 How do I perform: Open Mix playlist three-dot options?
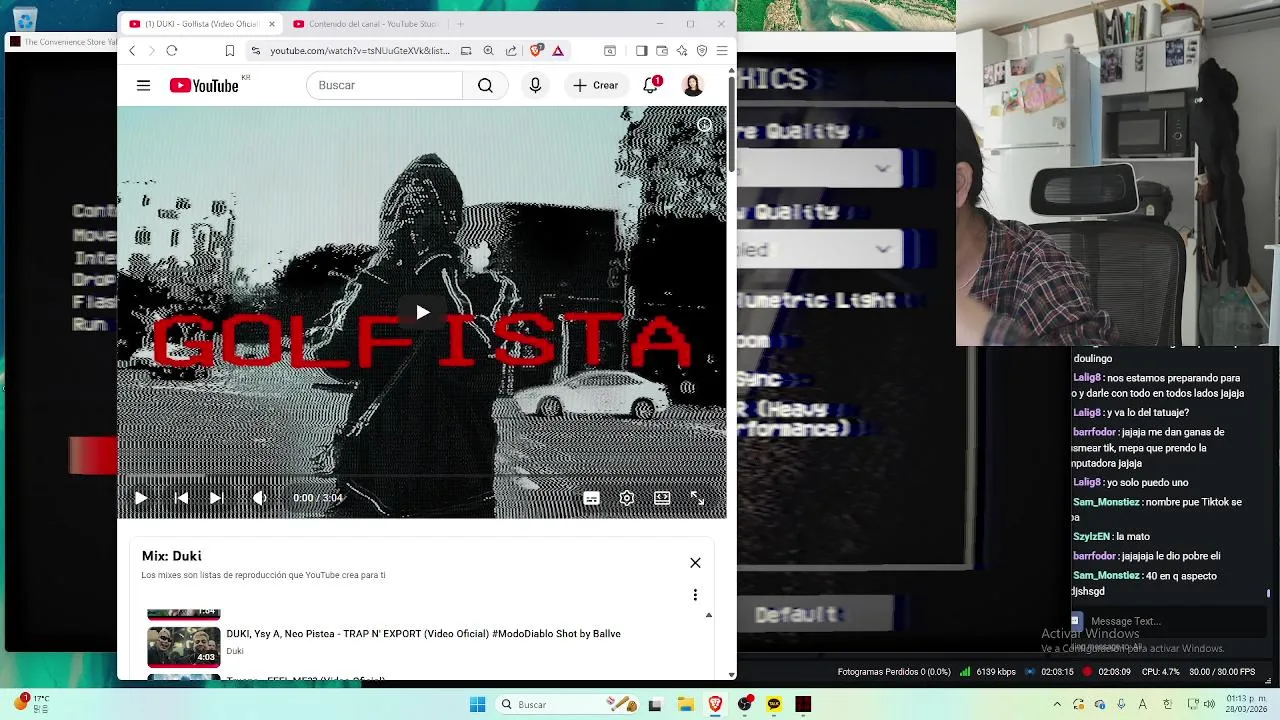tap(695, 595)
